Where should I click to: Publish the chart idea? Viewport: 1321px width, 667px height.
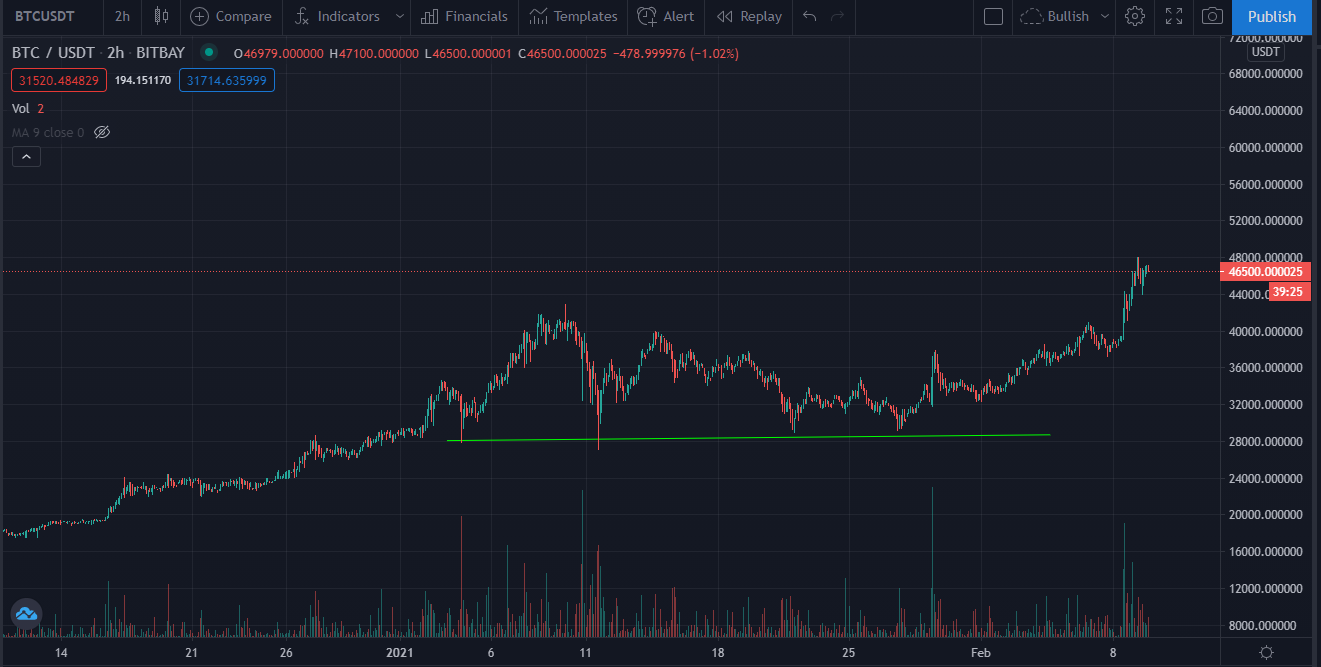click(x=1272, y=16)
